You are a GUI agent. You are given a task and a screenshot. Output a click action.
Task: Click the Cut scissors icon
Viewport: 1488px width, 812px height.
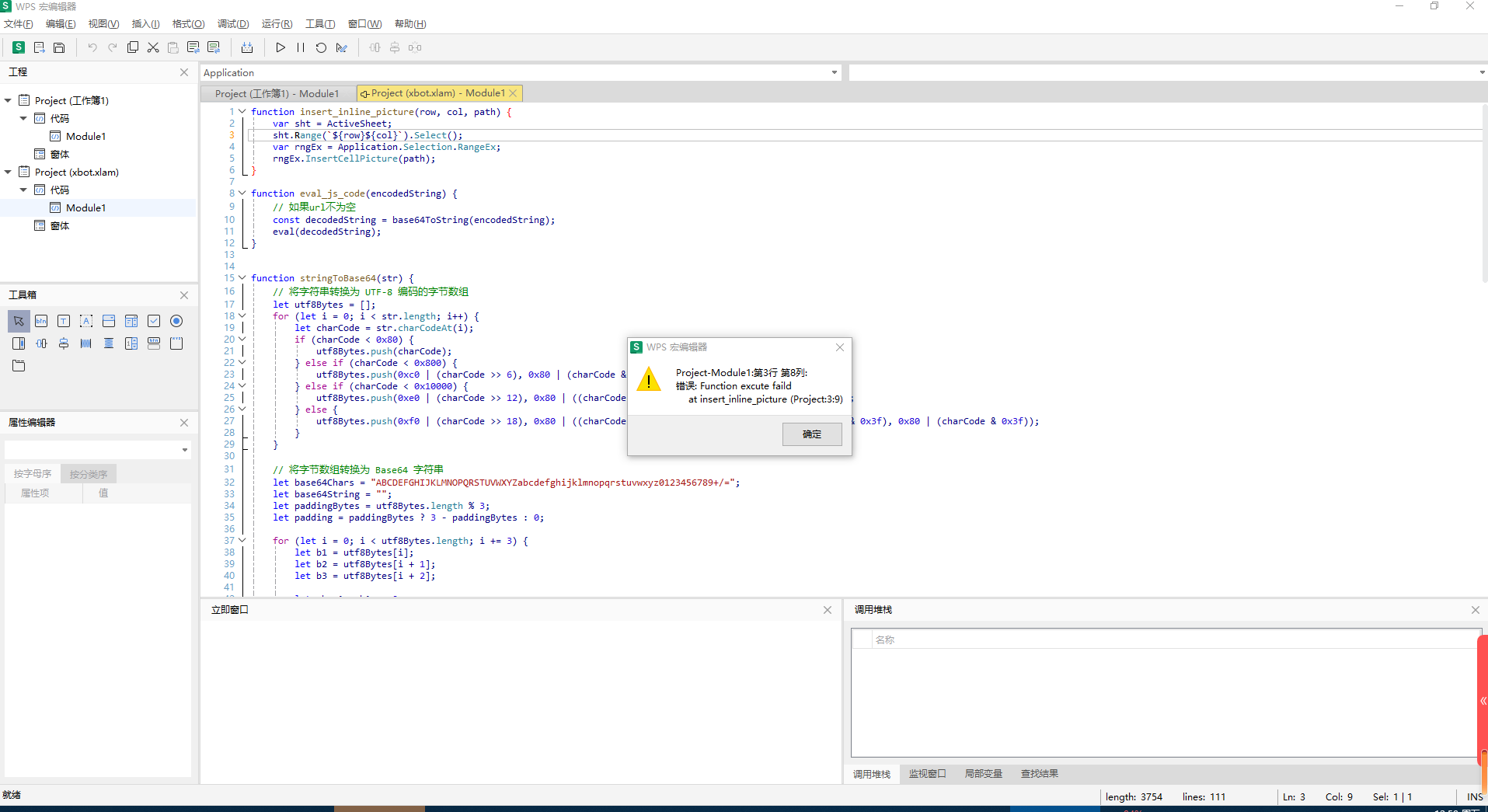(x=153, y=47)
